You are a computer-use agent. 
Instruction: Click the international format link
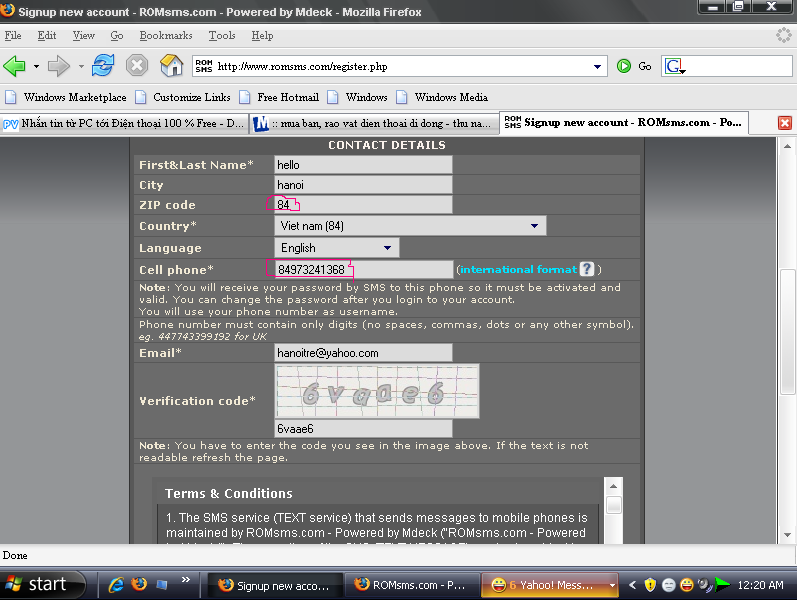pos(518,269)
